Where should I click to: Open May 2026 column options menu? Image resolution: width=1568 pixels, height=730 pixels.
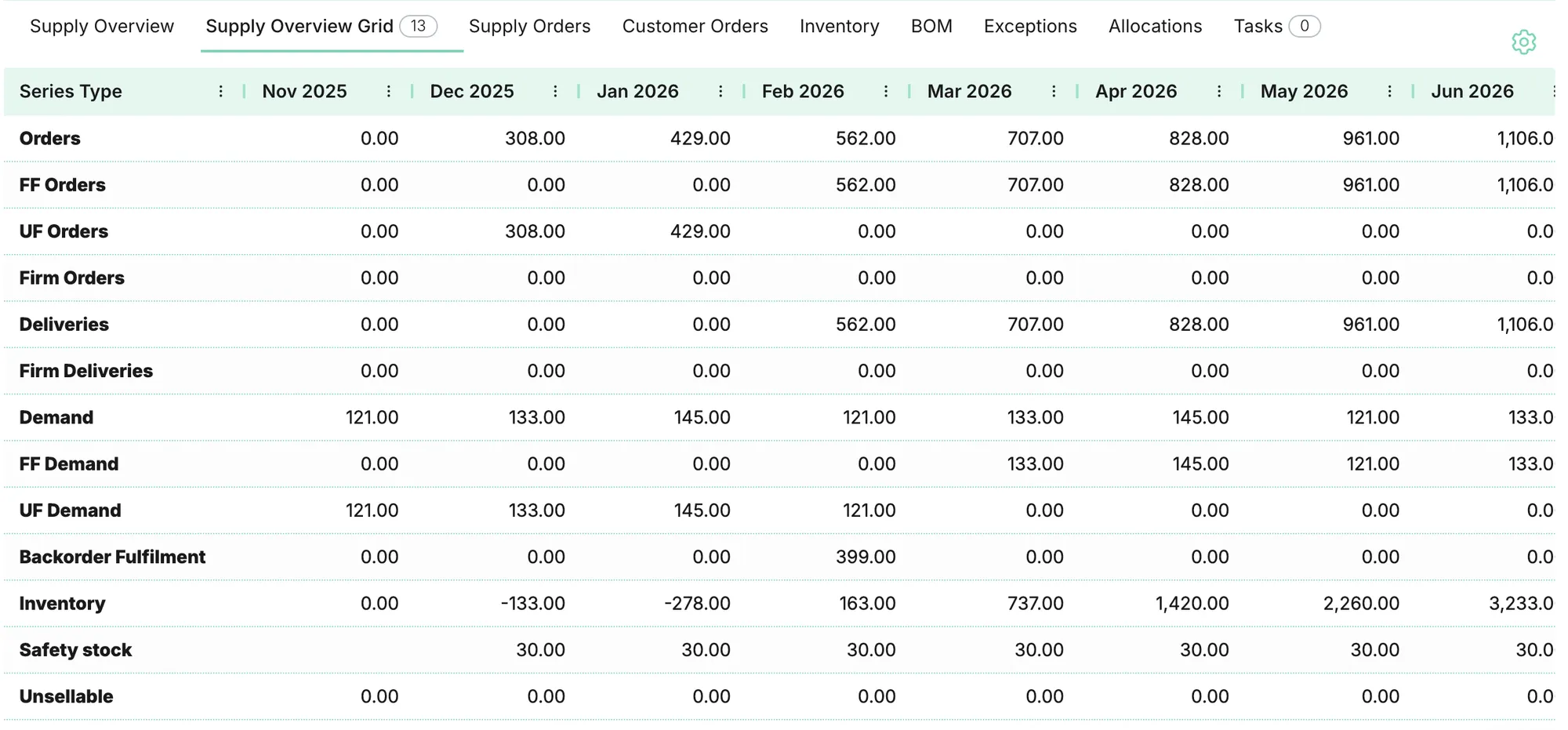(x=1389, y=92)
